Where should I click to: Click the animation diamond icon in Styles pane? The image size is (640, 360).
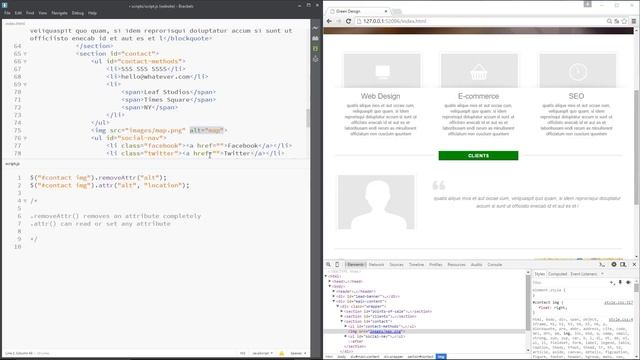(628, 282)
